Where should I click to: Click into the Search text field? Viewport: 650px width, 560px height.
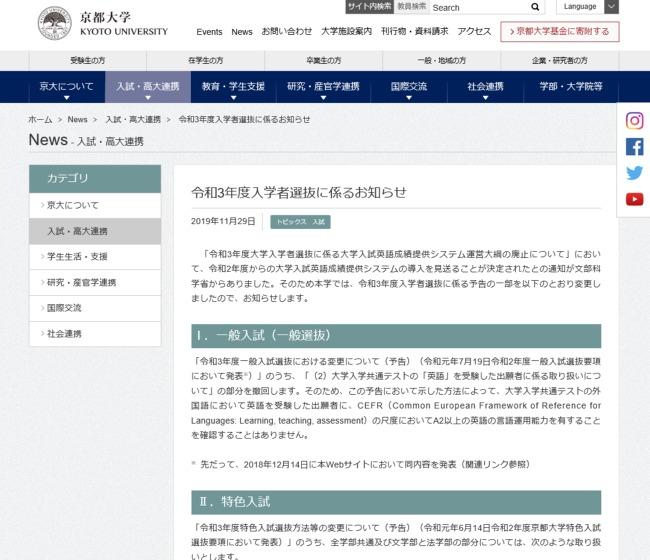coord(479,7)
